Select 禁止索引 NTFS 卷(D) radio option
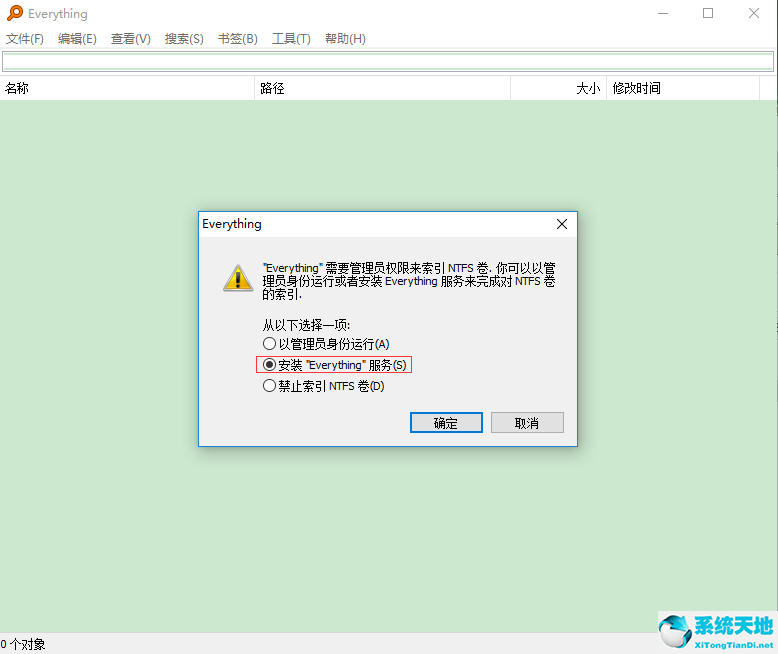This screenshot has height=654, width=778. coord(324,386)
